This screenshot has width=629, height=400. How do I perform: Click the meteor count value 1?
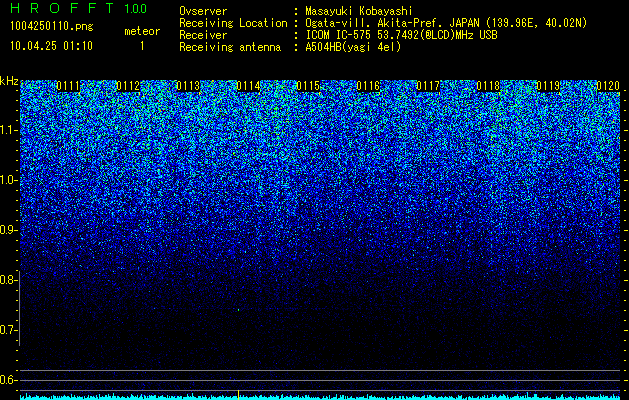[142, 46]
